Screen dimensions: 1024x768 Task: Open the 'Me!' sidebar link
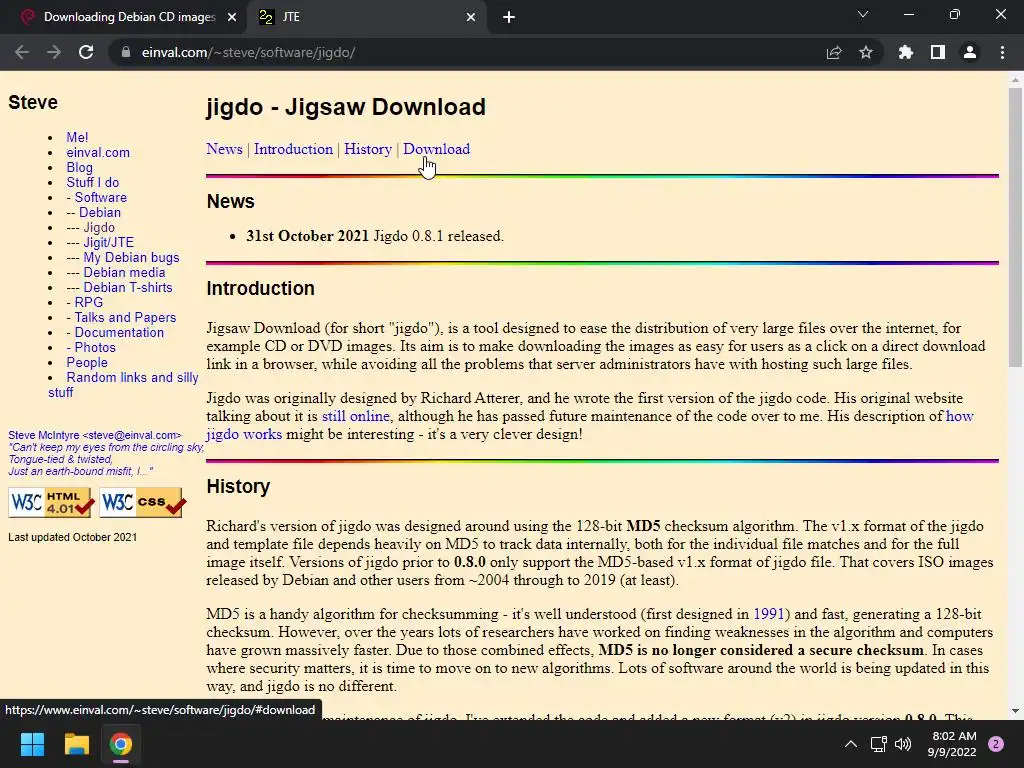pyautogui.click(x=77, y=137)
